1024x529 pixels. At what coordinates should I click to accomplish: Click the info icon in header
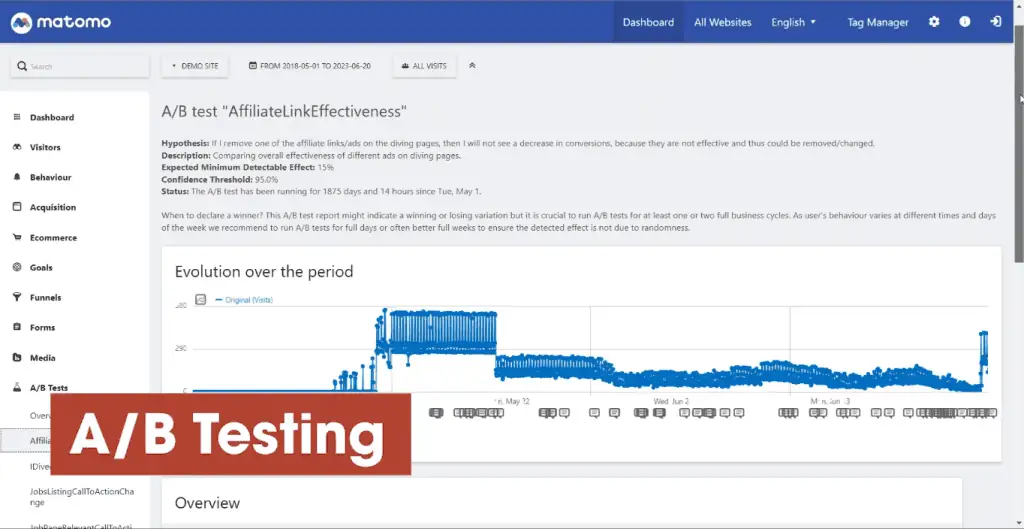point(965,22)
